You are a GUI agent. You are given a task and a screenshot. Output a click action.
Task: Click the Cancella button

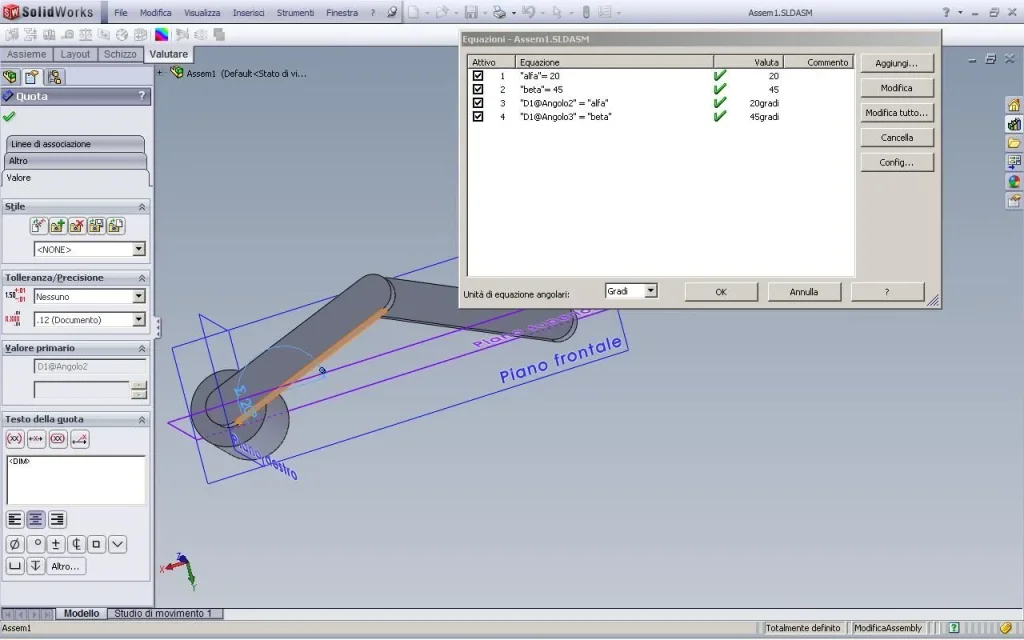tap(897, 138)
